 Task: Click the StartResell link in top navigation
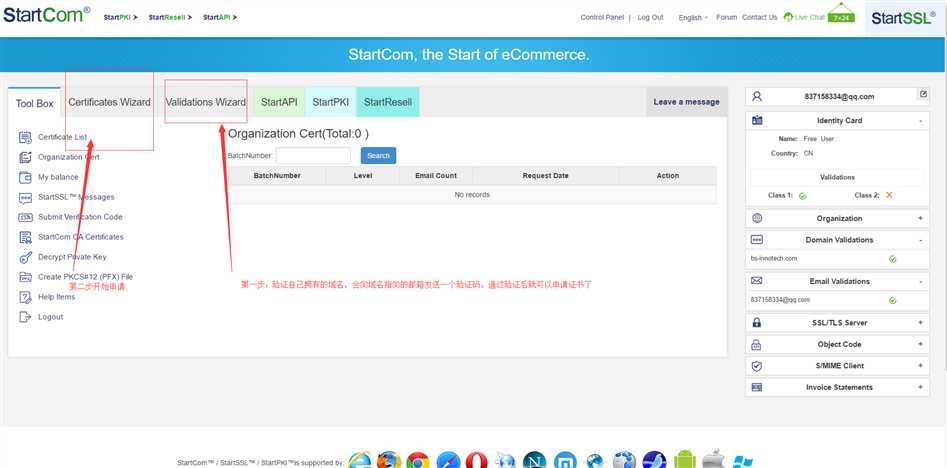pos(170,18)
